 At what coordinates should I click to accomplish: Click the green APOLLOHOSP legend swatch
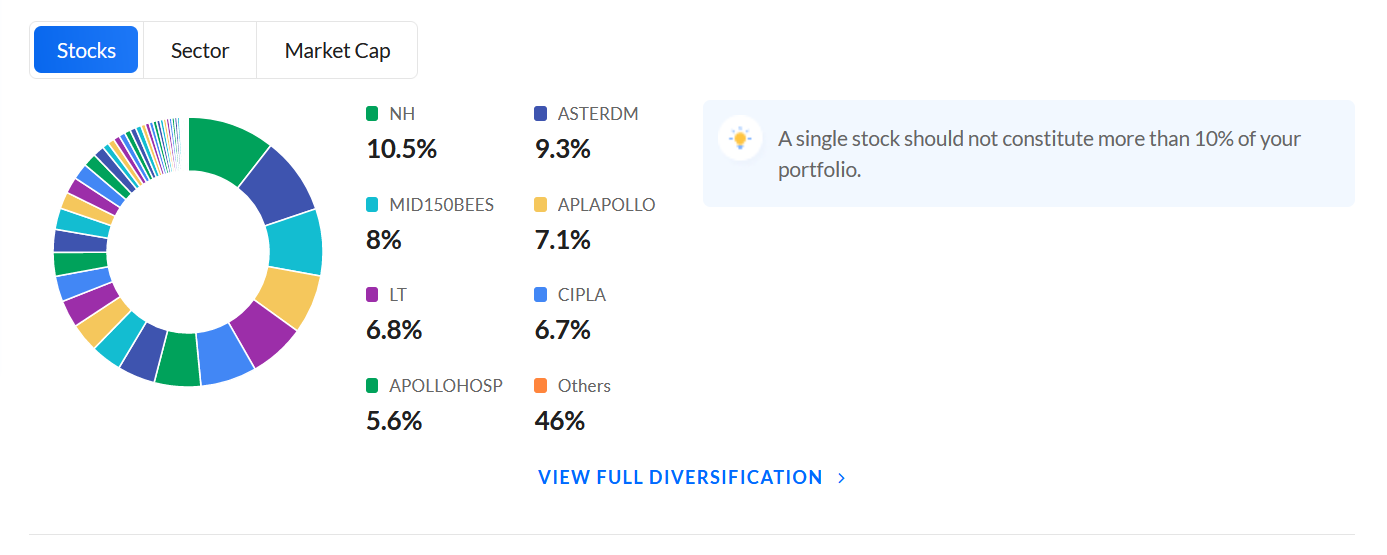[x=373, y=386]
